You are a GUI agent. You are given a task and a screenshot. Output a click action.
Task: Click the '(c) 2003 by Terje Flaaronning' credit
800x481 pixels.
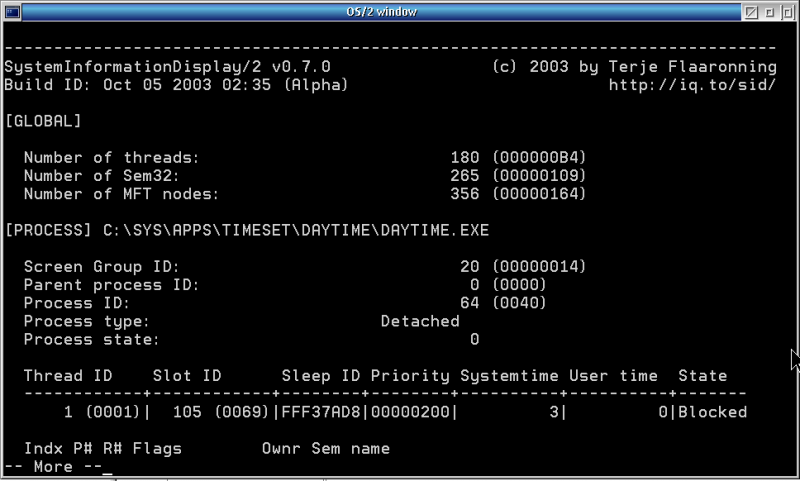[634, 66]
